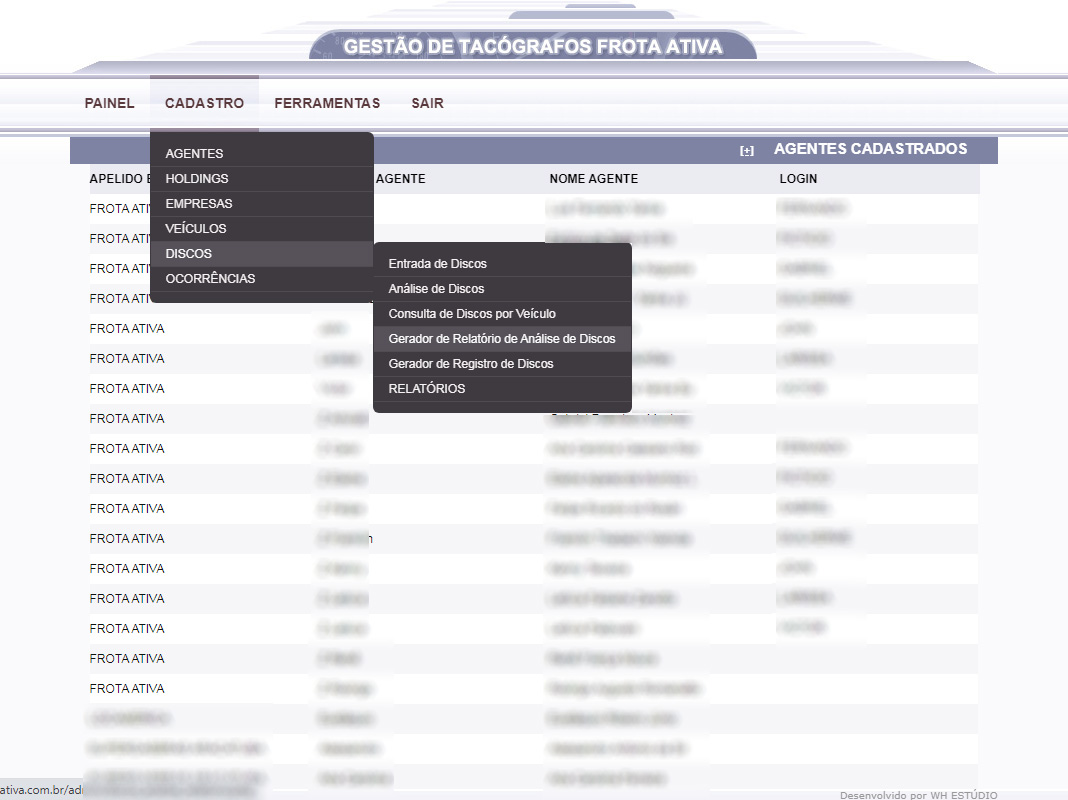Select Gerador de Relatório de Análise de Discos
1068x800 pixels.
(x=502, y=339)
